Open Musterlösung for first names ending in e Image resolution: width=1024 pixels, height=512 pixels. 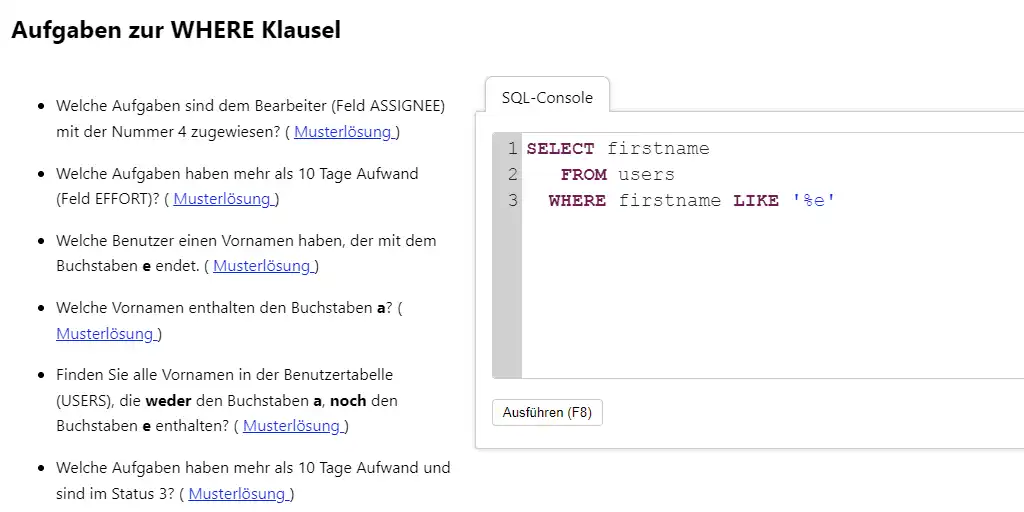[x=264, y=265]
